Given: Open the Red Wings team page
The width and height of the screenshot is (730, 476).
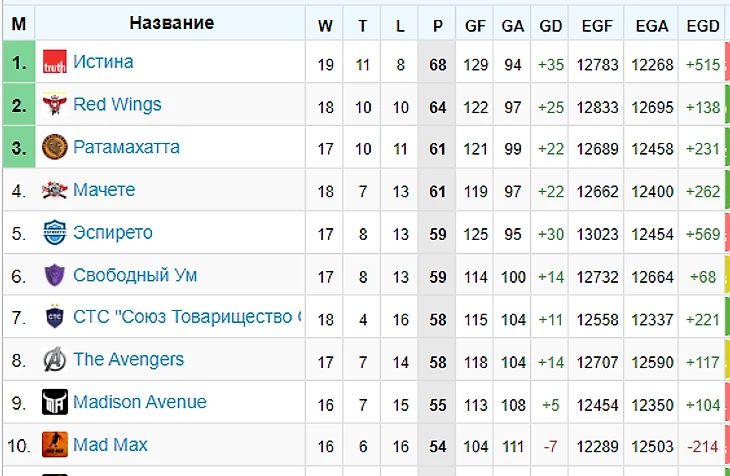Looking at the screenshot, I should (117, 104).
